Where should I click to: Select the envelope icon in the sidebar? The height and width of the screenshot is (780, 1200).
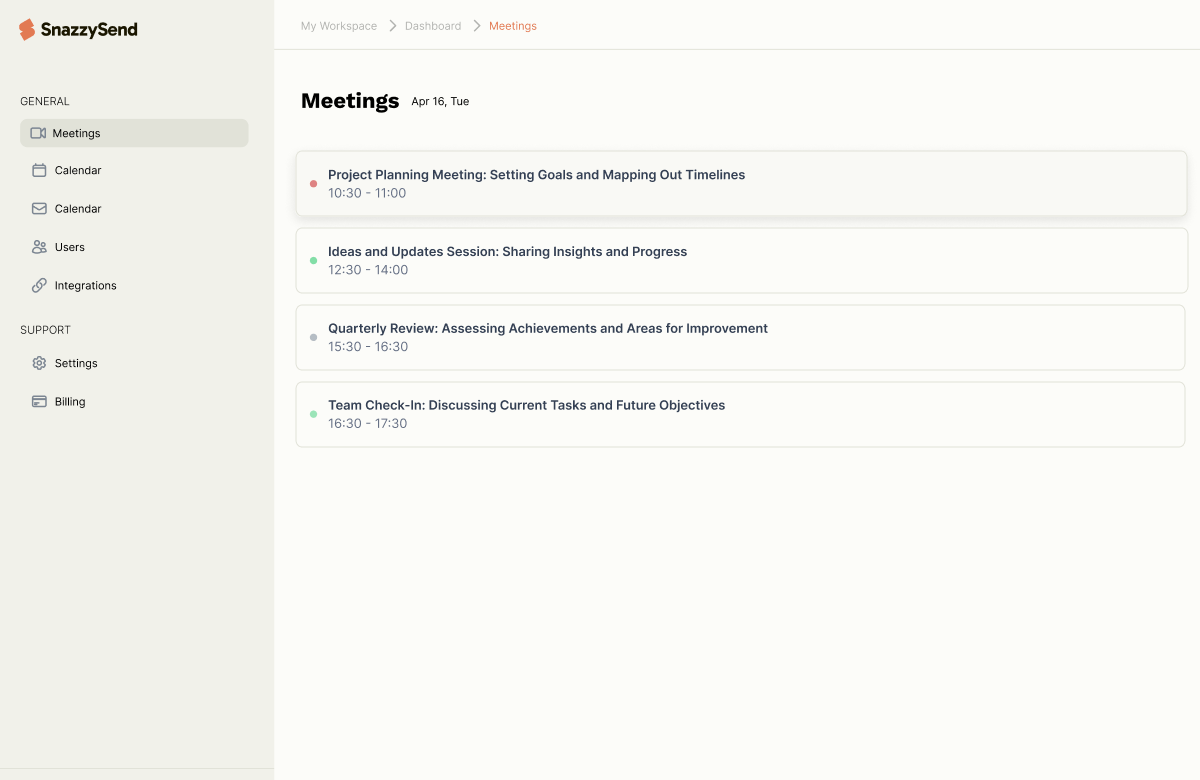pos(40,209)
